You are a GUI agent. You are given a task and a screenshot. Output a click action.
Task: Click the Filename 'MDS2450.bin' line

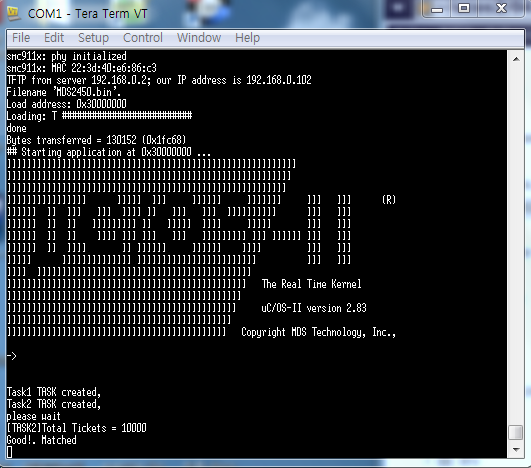(x=64, y=92)
